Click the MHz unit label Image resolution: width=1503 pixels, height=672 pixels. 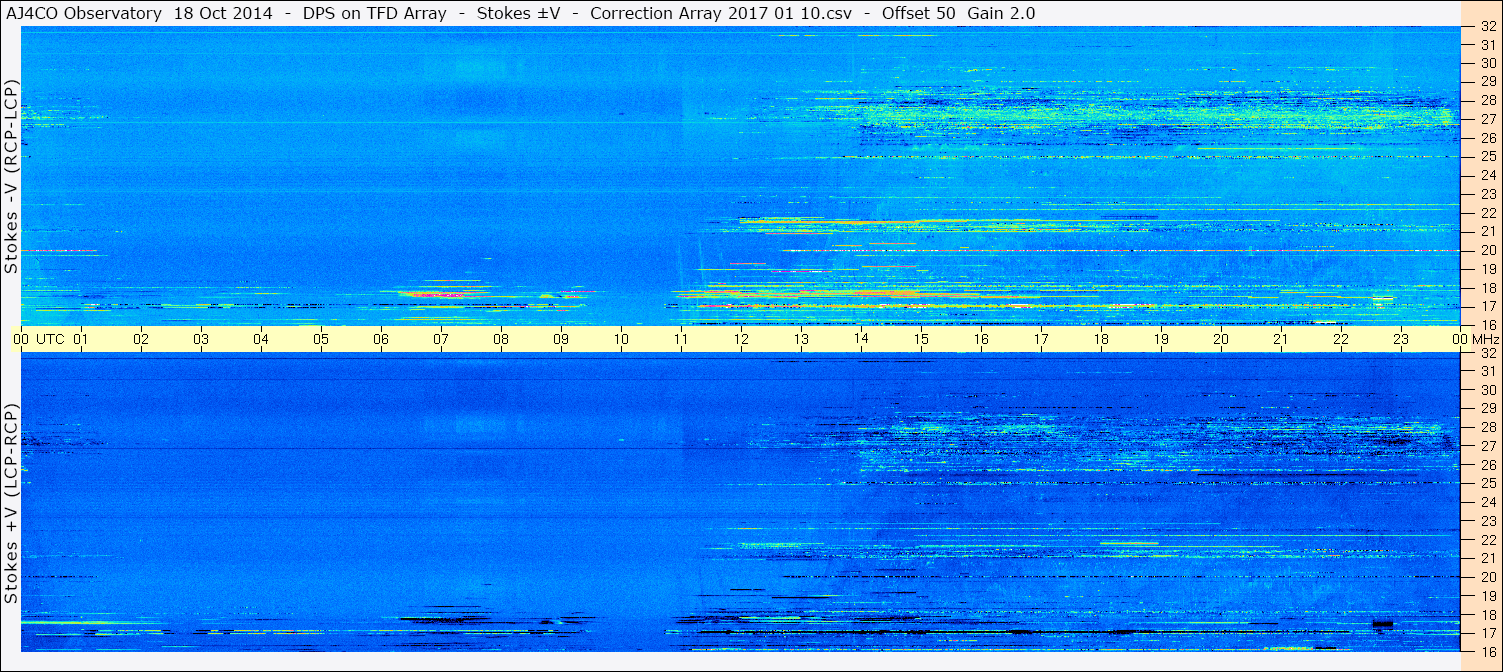[x=1483, y=340]
